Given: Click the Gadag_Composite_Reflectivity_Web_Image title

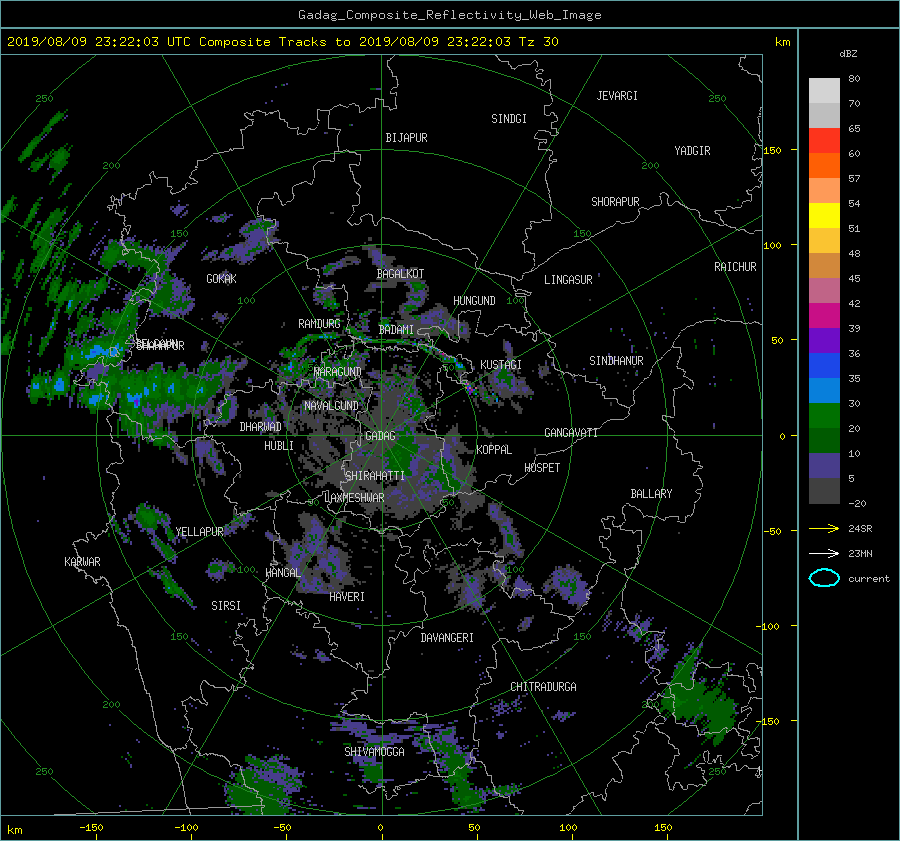Looking at the screenshot, I should 449,15.
